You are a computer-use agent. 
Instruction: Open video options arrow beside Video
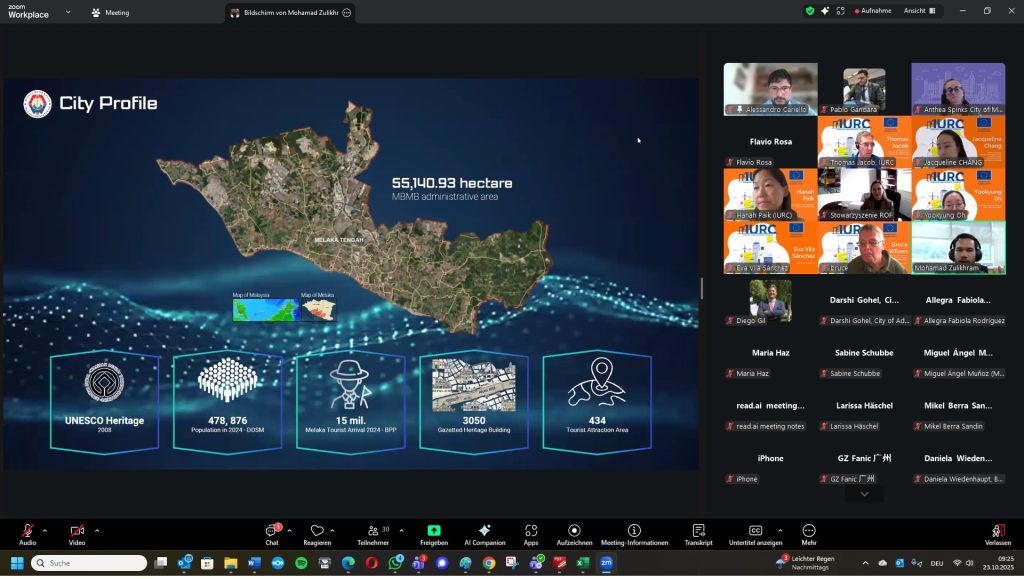97,530
